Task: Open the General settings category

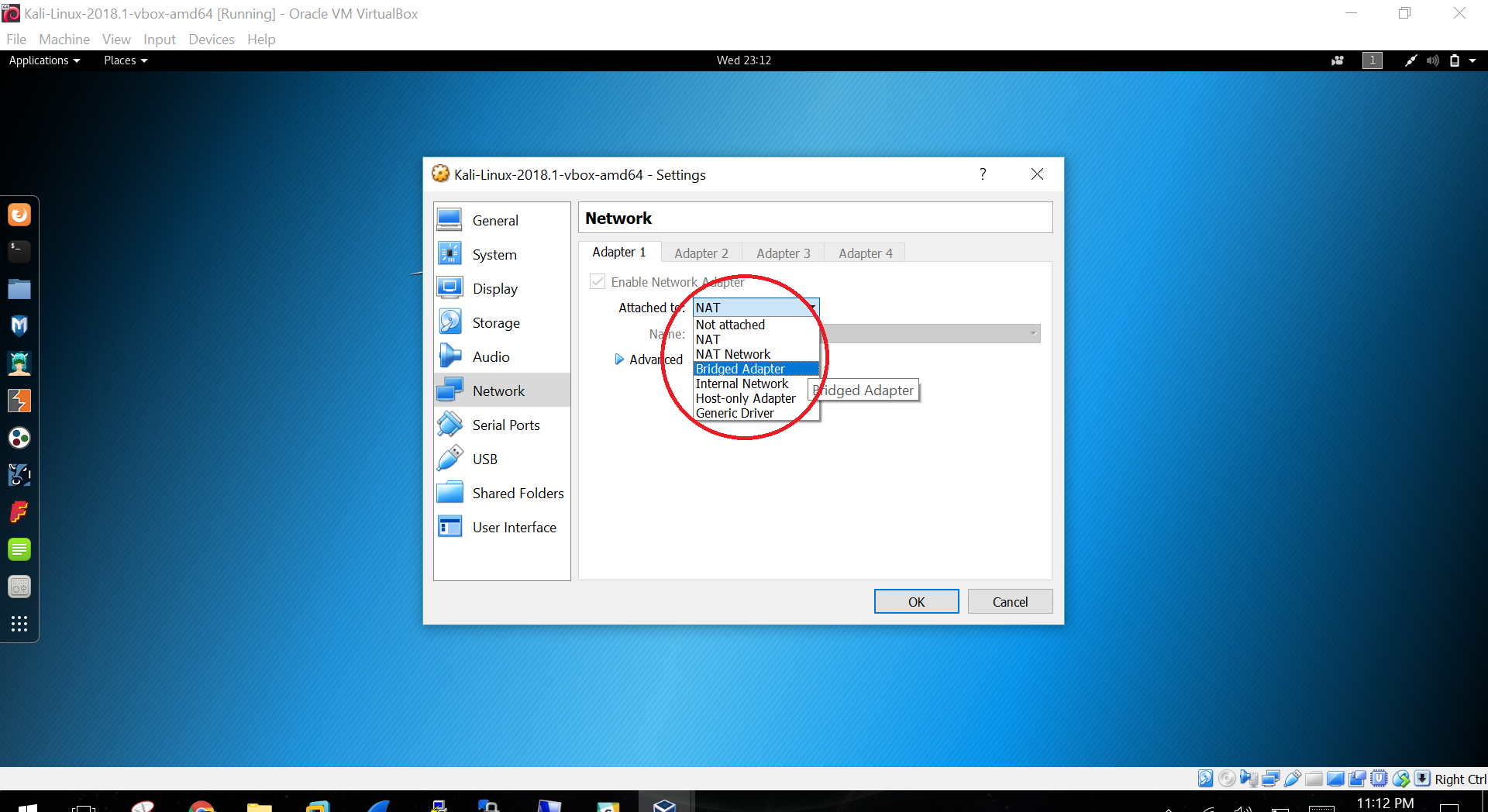Action: [x=494, y=221]
